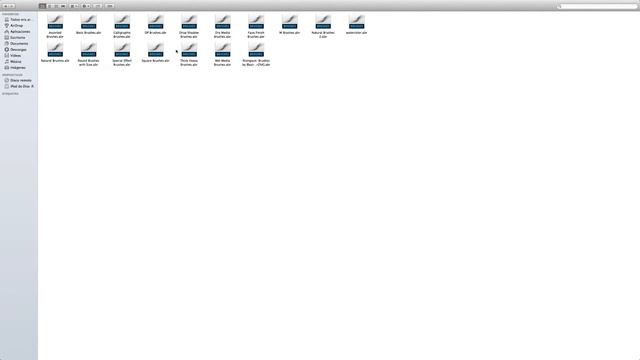640x360 pixels.
Task: Select the M Brushes.abr file
Action: (x=289, y=24)
